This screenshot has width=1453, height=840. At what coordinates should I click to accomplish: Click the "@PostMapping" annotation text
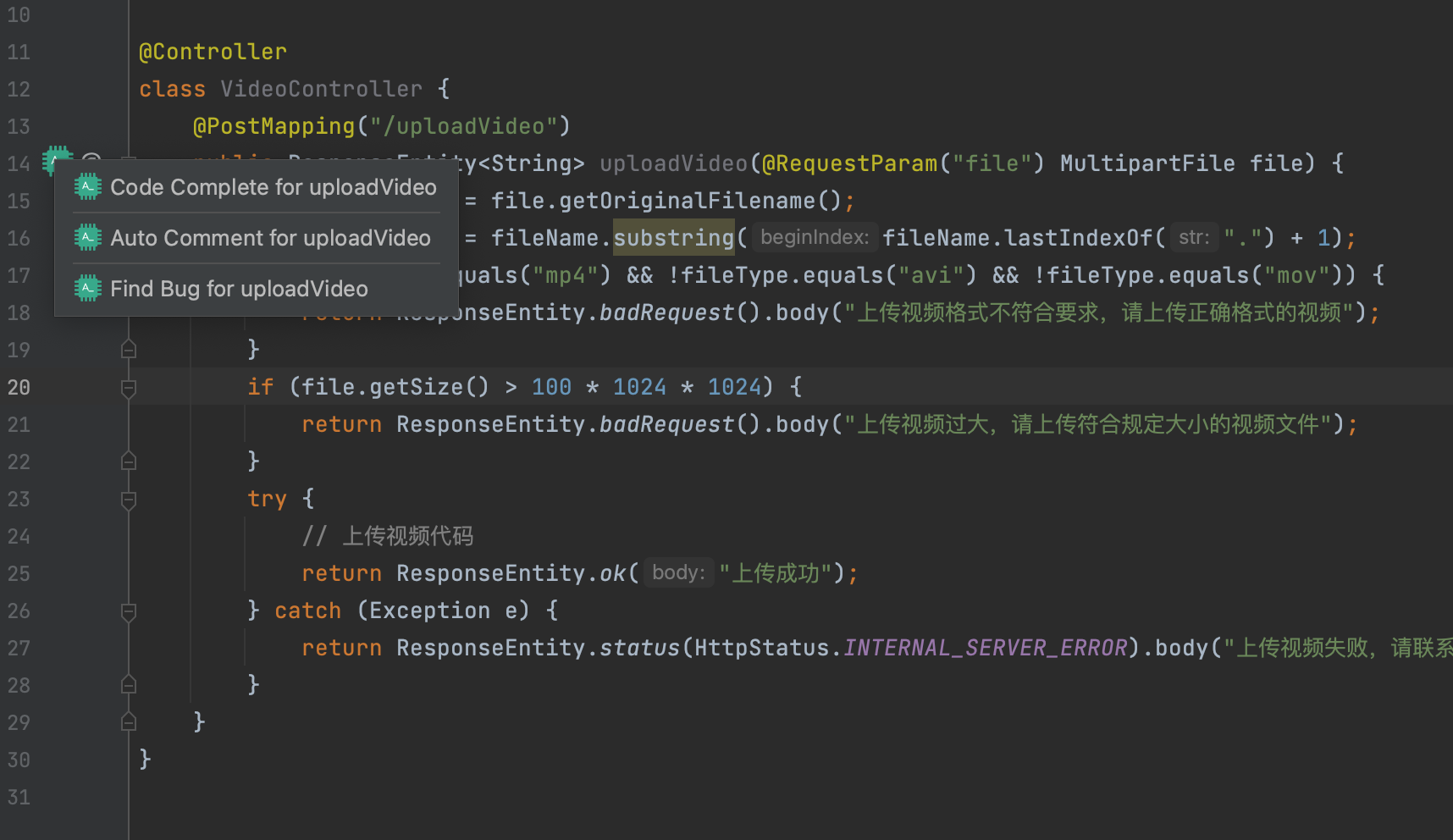(273, 125)
